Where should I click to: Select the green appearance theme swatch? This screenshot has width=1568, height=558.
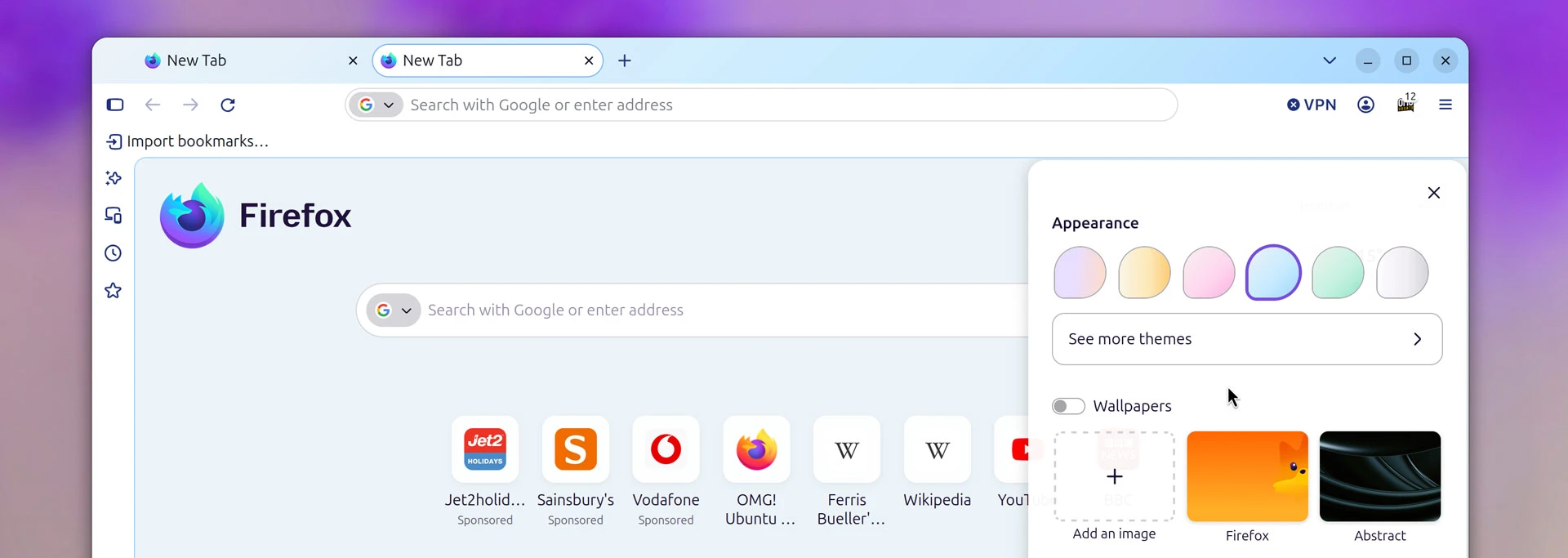pyautogui.click(x=1338, y=273)
